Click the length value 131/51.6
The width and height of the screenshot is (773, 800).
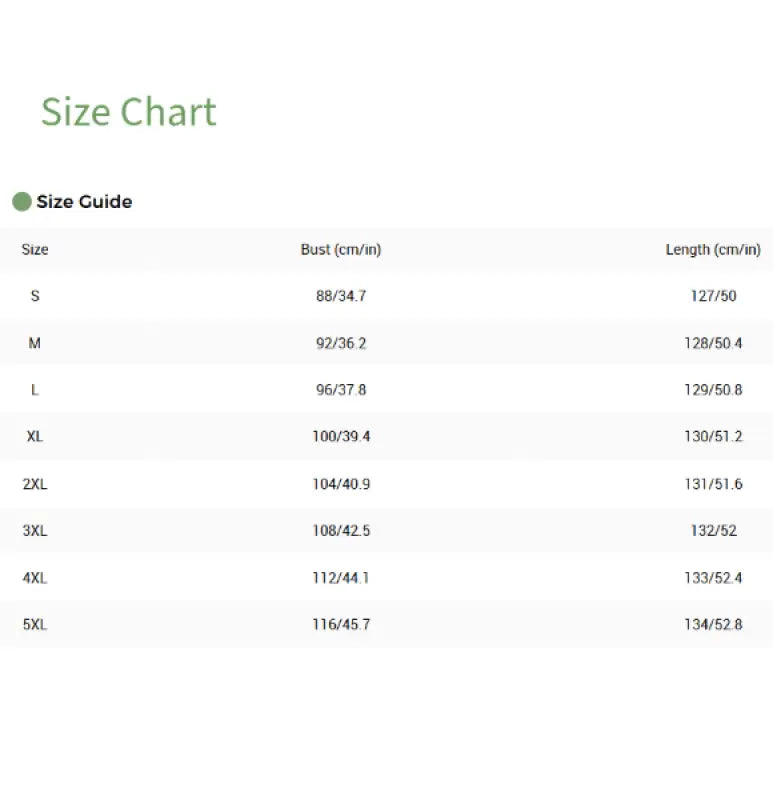click(x=713, y=484)
